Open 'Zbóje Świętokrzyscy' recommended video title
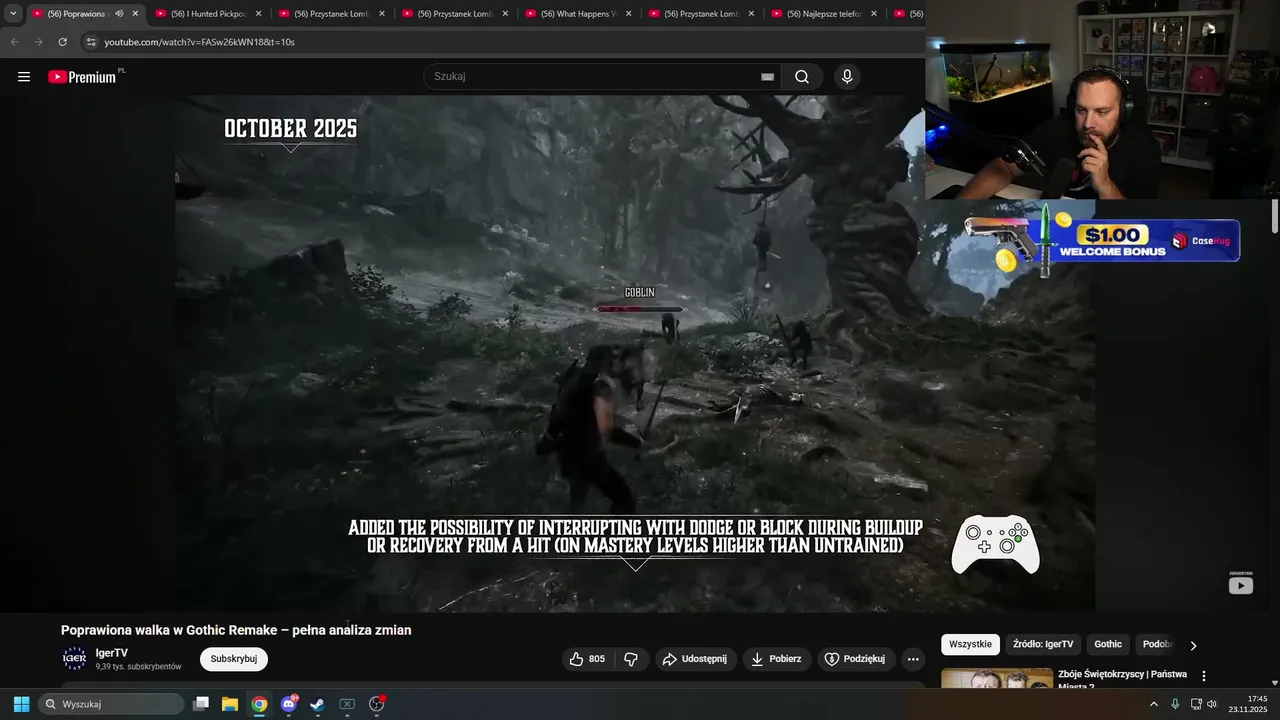 pyautogui.click(x=1123, y=679)
